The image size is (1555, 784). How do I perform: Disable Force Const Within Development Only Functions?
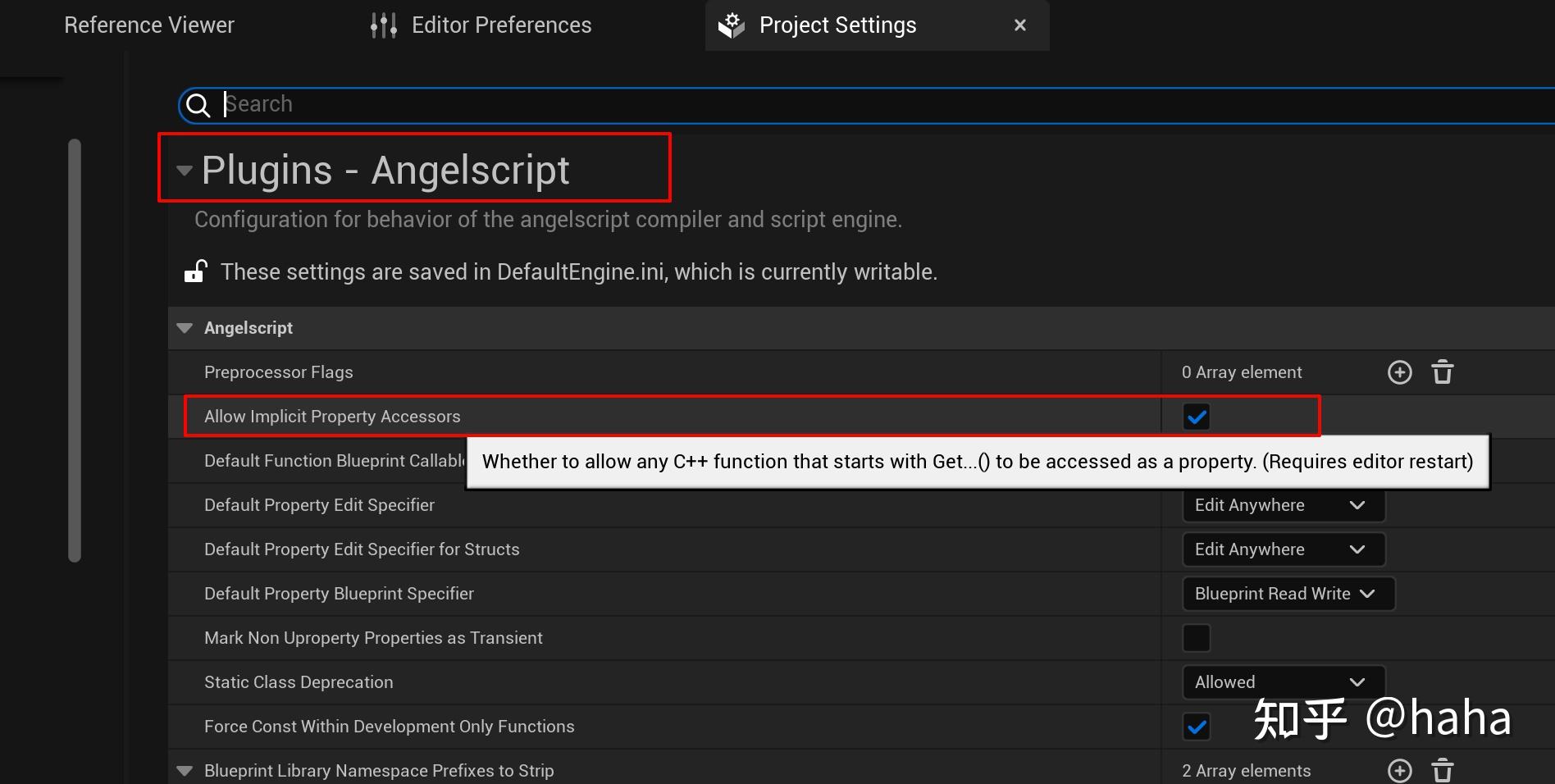(1196, 727)
